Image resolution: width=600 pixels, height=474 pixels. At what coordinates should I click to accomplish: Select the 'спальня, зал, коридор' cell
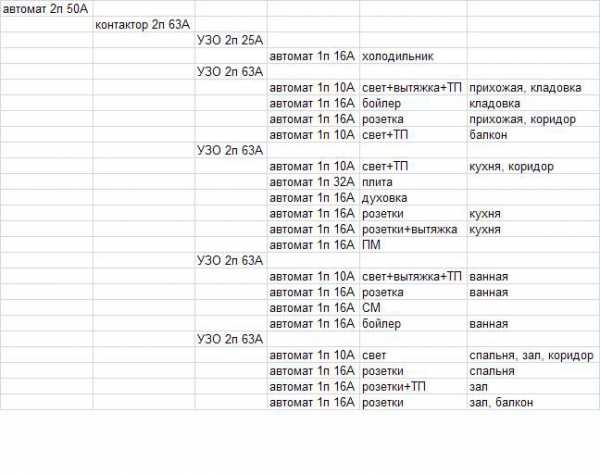click(x=531, y=355)
